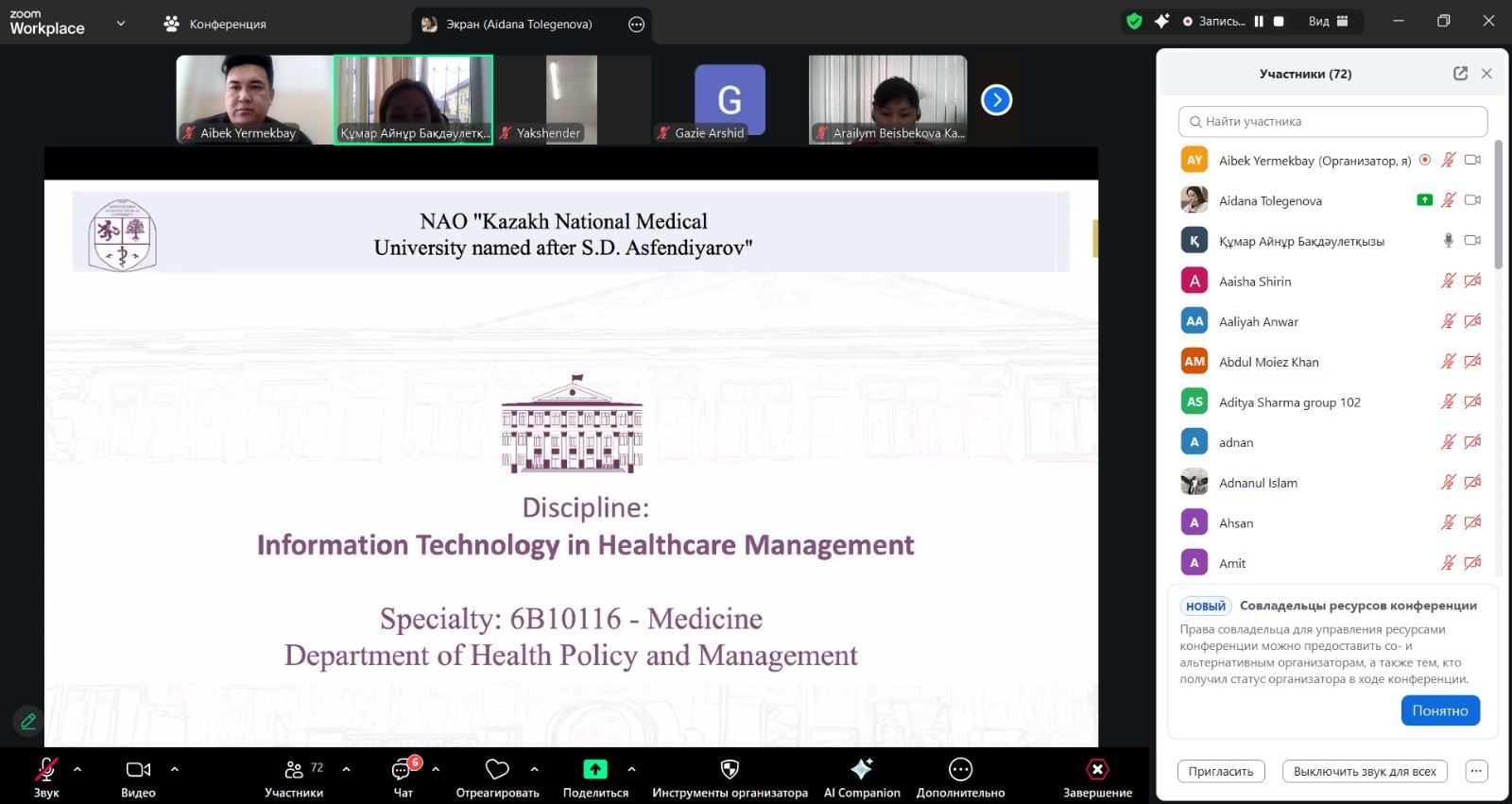Pop out the participants panel
The width and height of the screenshot is (1512, 804).
click(1460, 74)
